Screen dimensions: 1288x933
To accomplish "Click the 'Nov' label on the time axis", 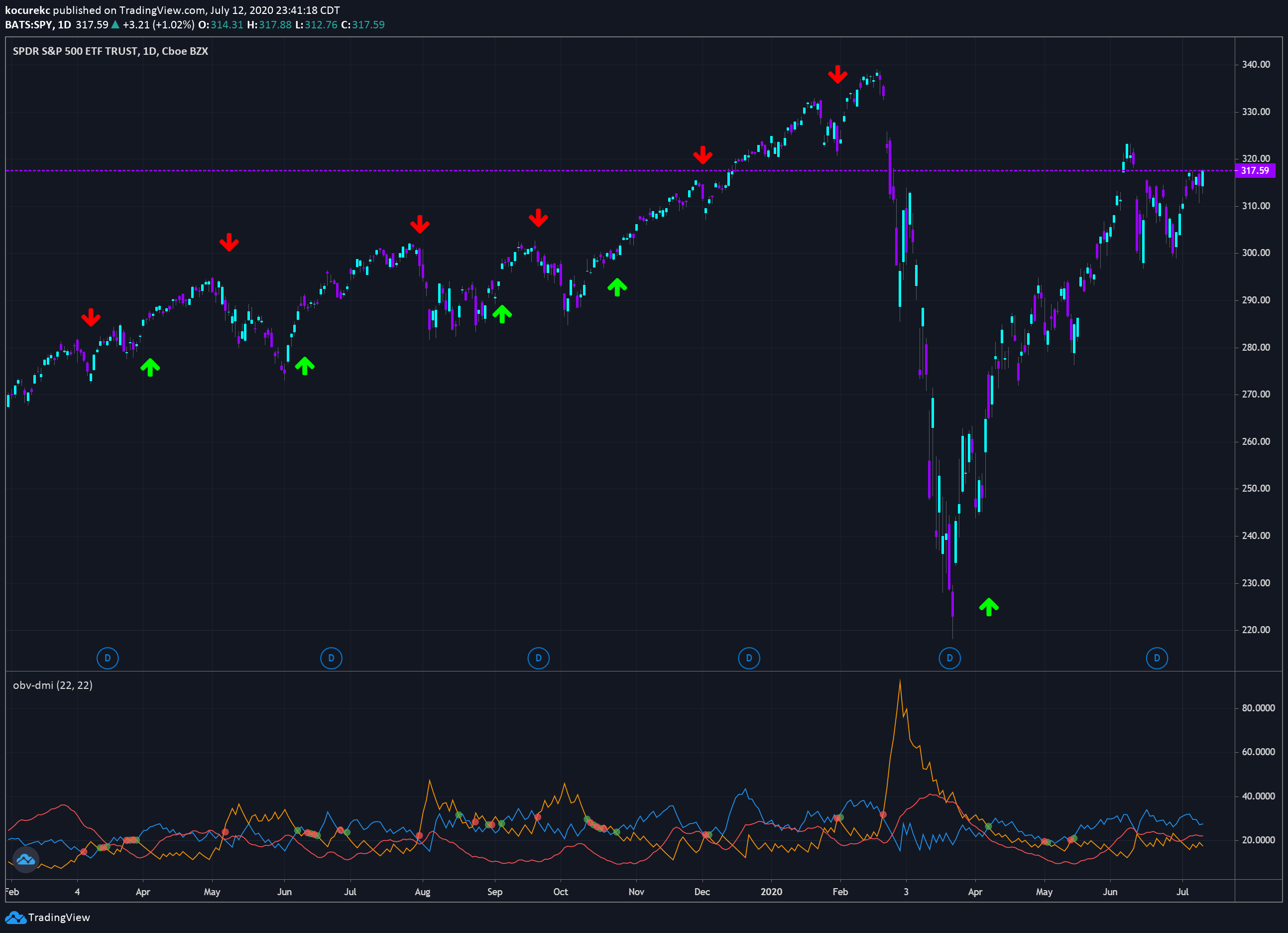I will pos(637,892).
